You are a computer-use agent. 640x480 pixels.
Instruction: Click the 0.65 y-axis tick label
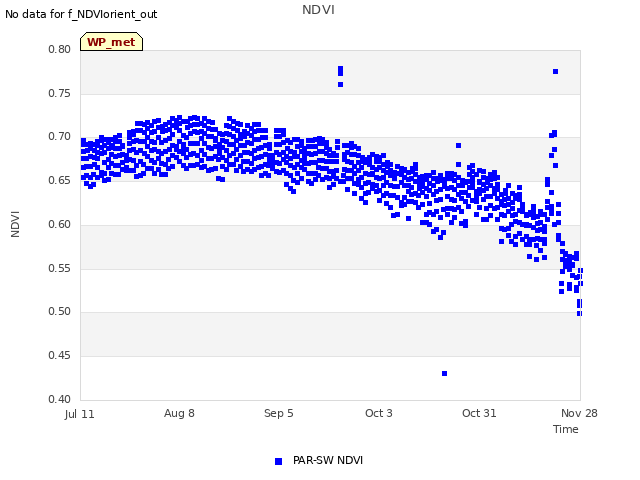60,180
